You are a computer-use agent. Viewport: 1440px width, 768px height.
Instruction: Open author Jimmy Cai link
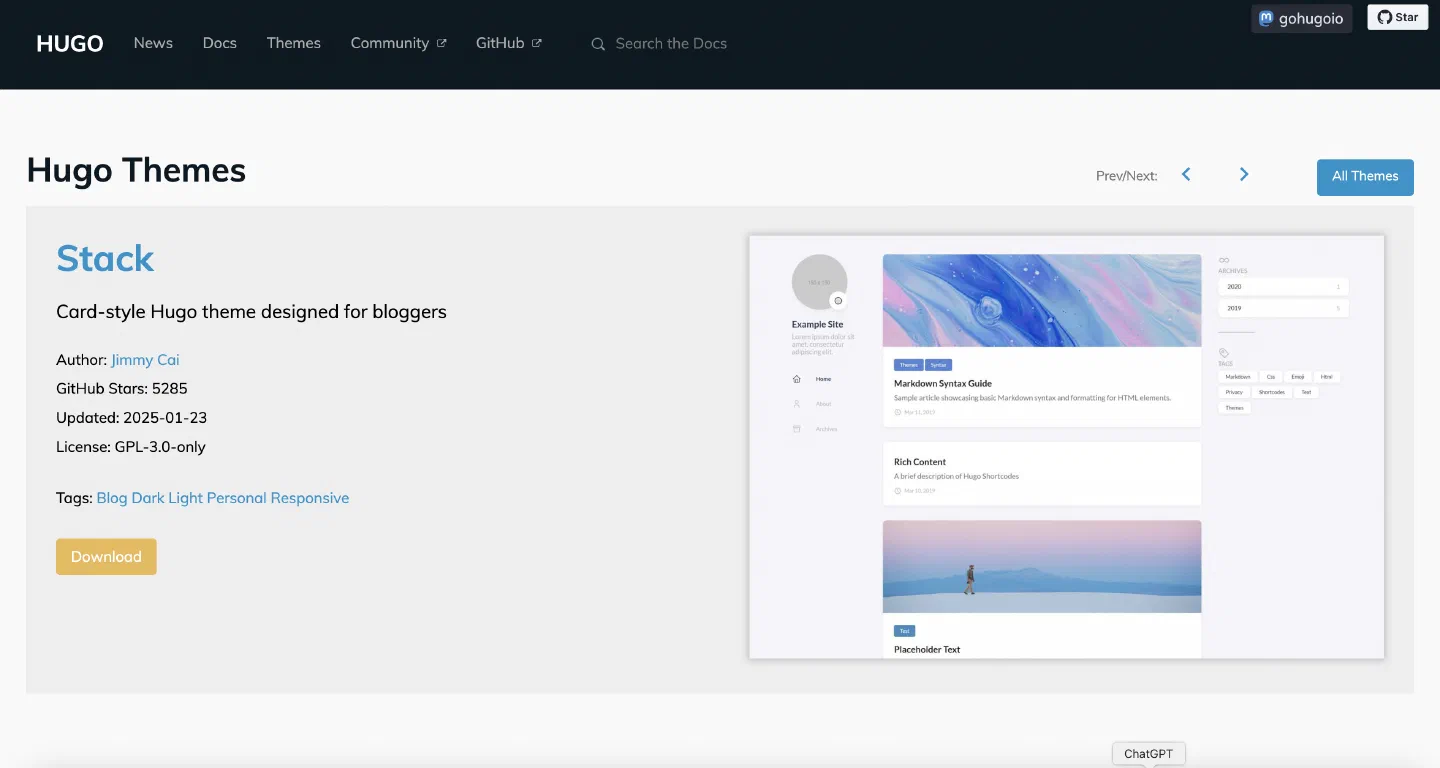145,360
